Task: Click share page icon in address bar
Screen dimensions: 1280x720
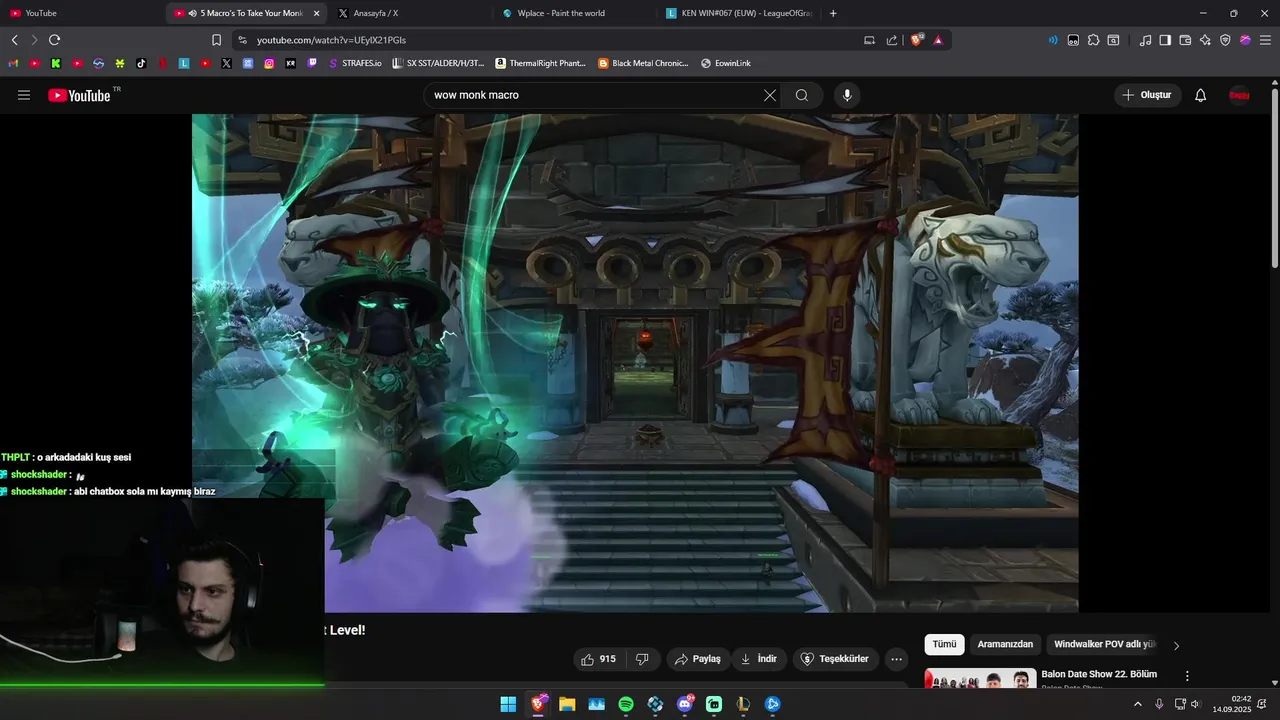Action: 891,40
